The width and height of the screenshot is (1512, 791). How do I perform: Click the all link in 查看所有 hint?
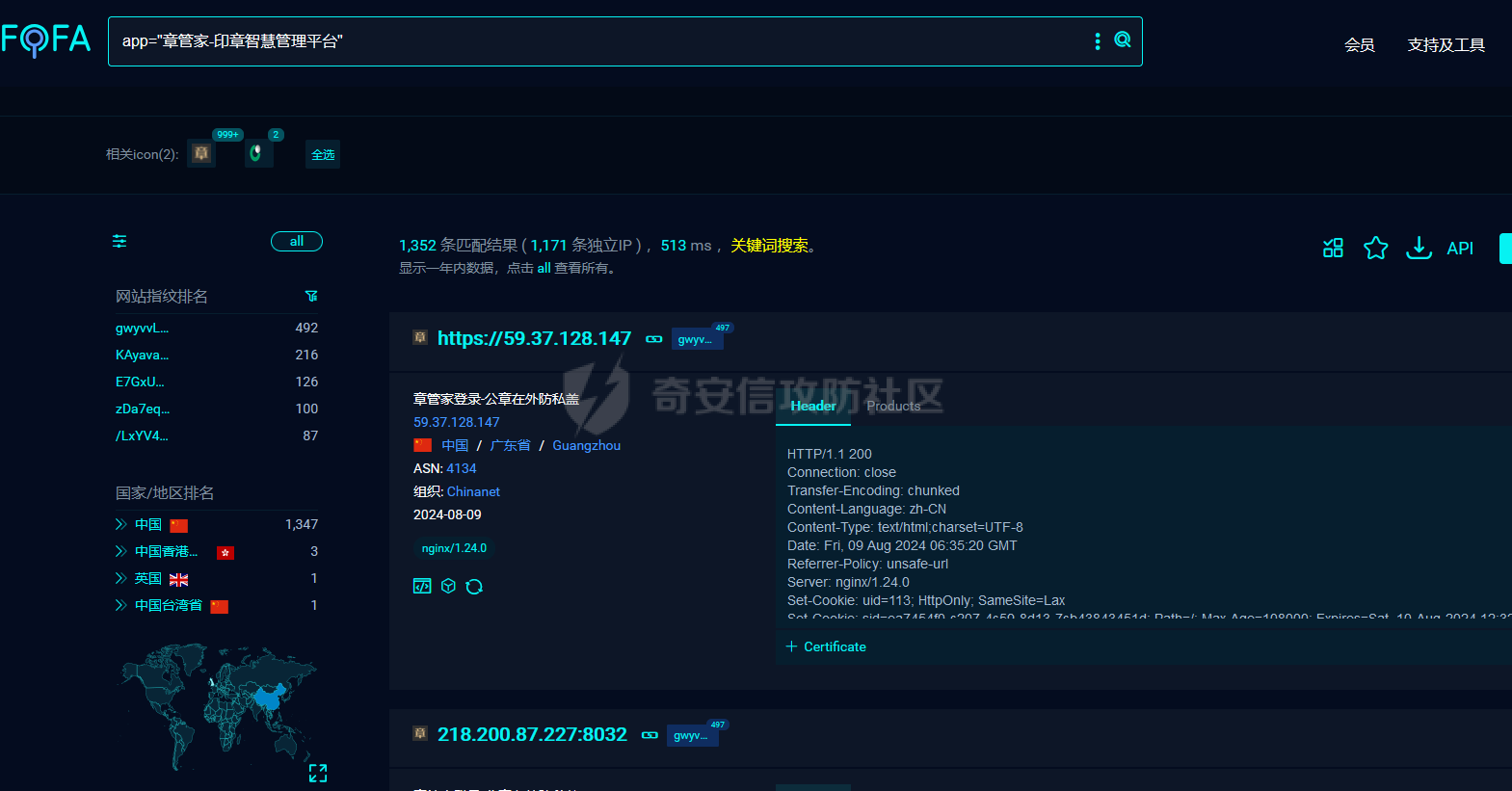[544, 268]
